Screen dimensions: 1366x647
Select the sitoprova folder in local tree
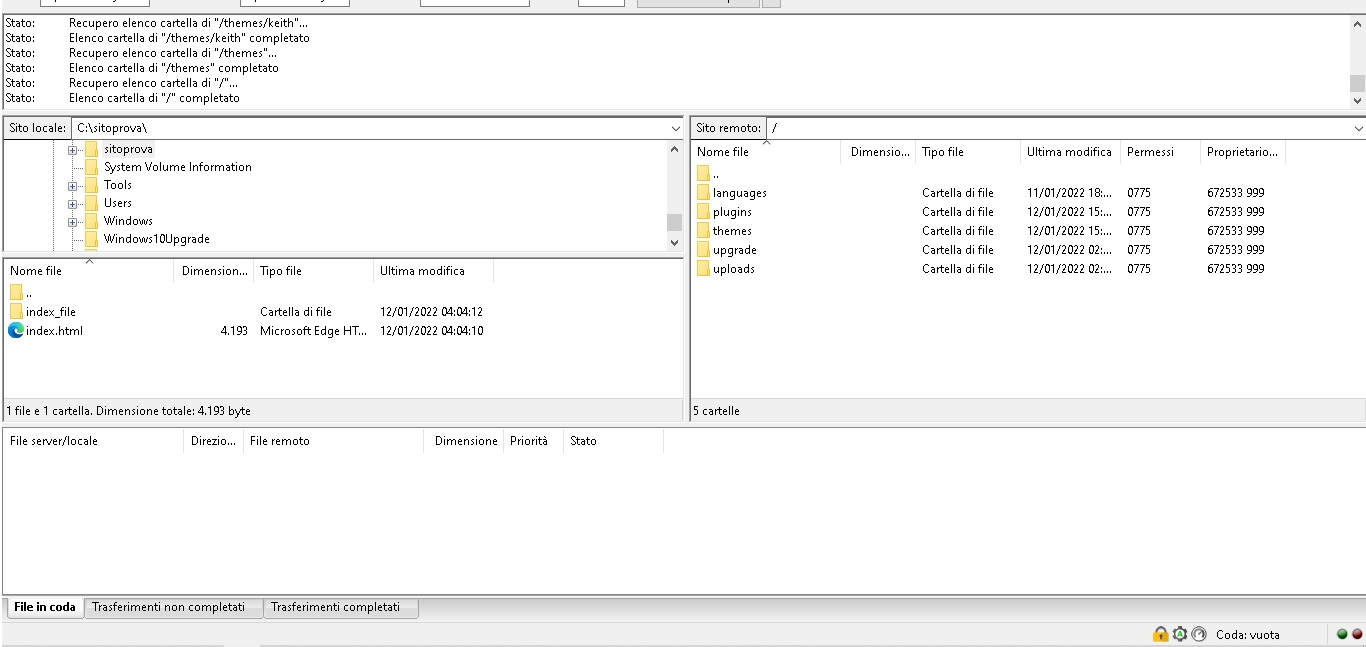pyautogui.click(x=128, y=149)
